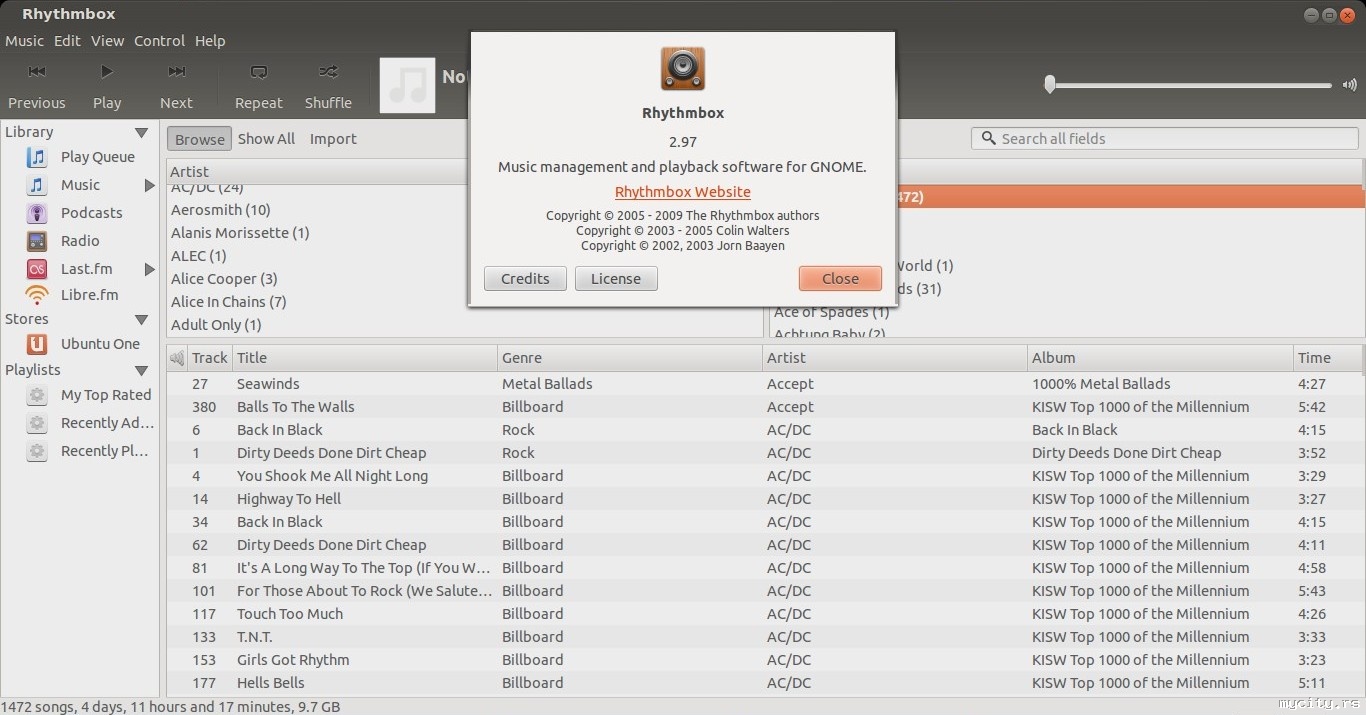Open the Music menu

pos(24,41)
